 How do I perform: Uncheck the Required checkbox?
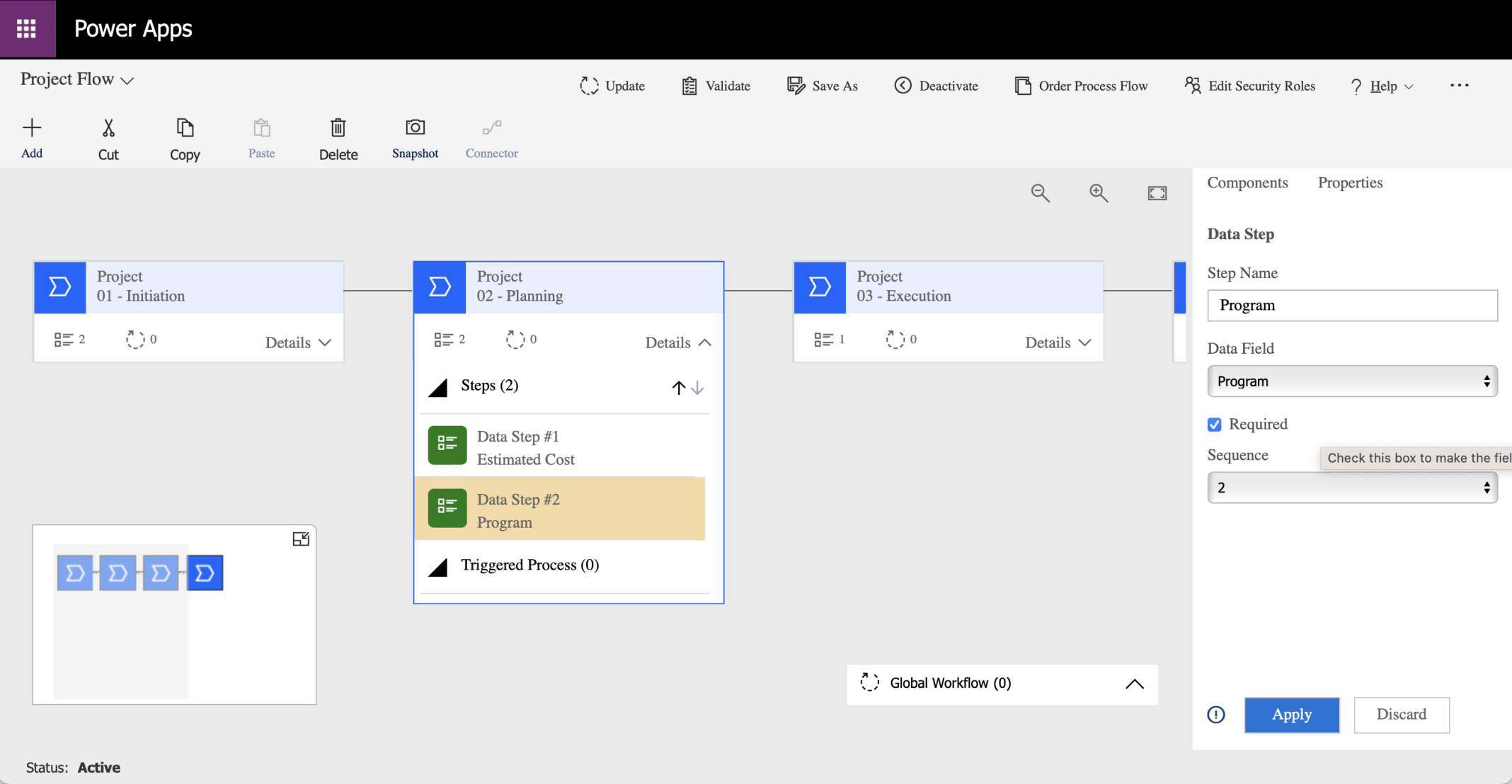click(x=1215, y=425)
